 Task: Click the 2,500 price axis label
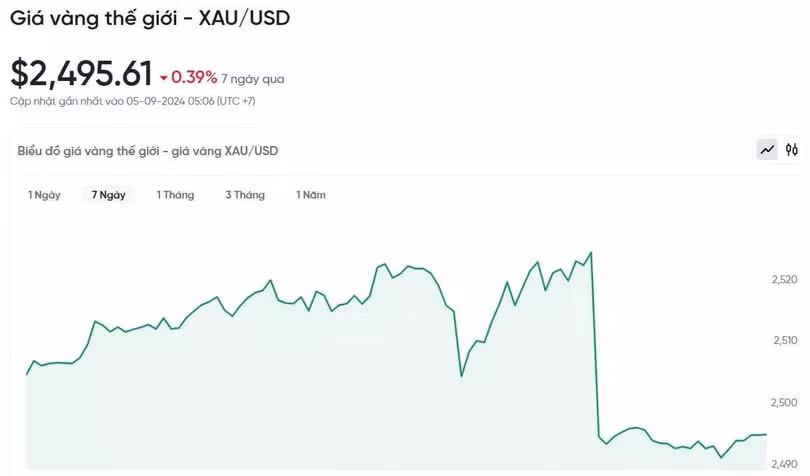pos(785,402)
